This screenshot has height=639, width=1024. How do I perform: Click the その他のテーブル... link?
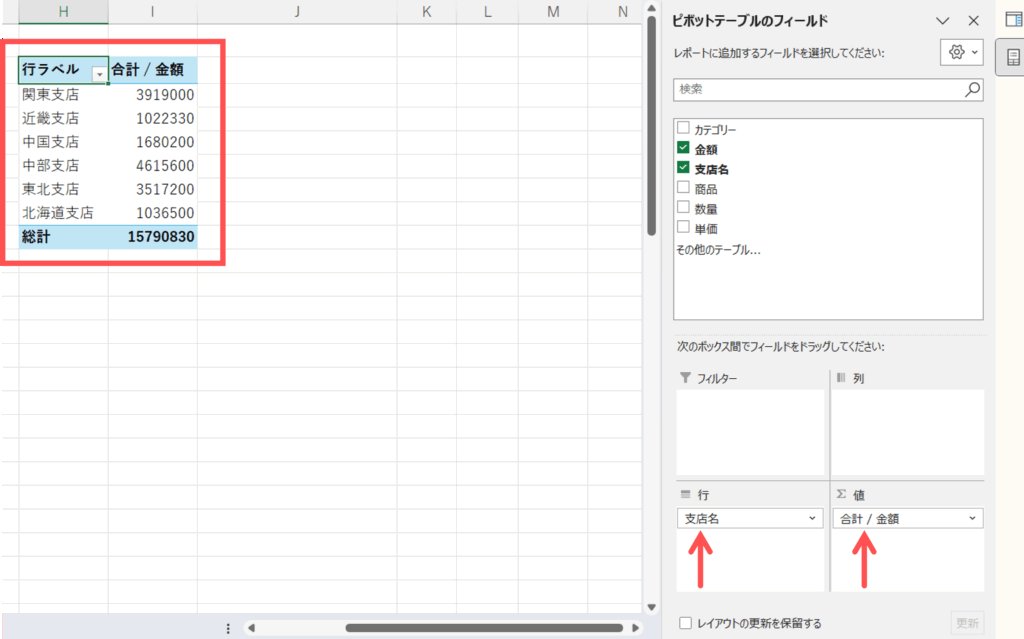point(718,249)
